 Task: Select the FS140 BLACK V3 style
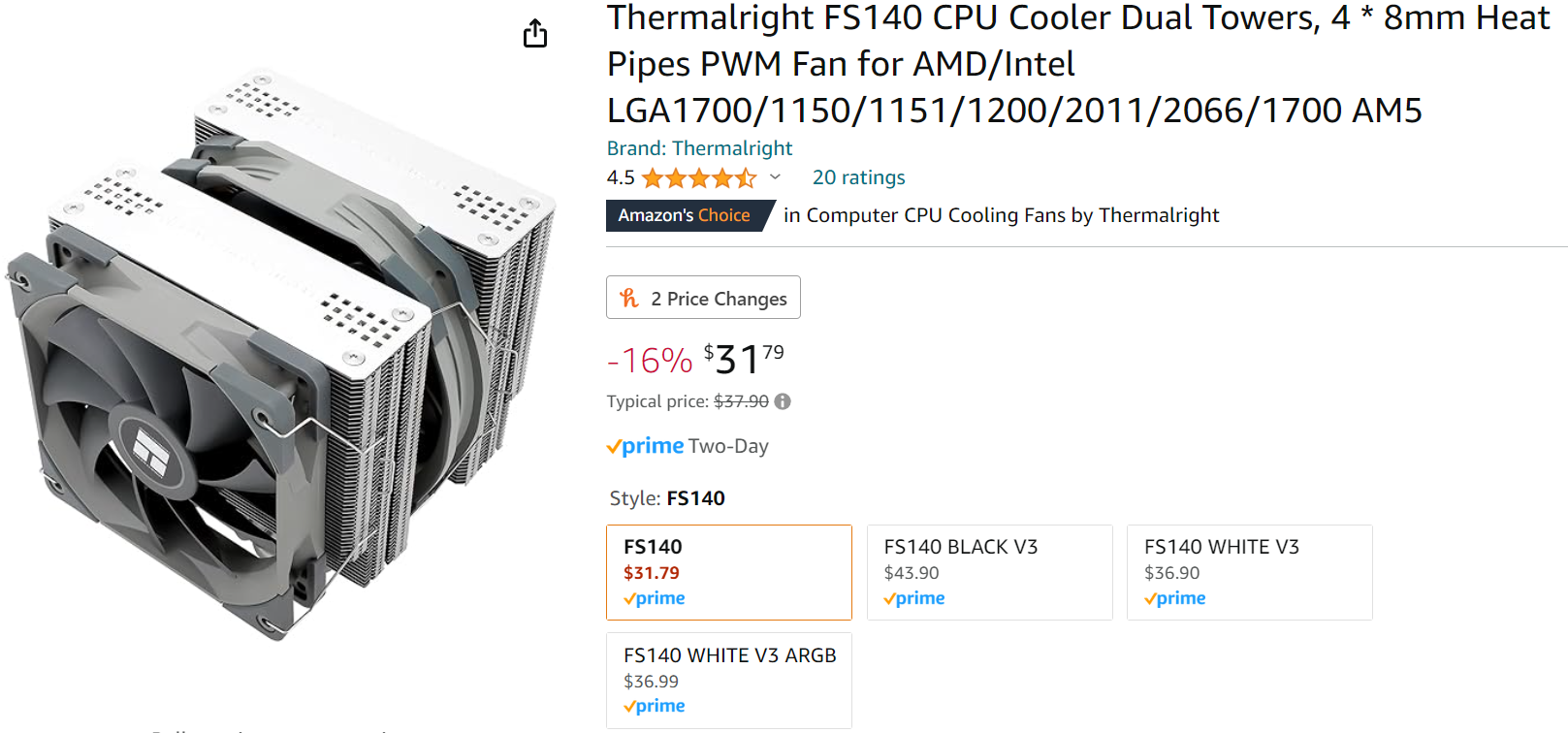(989, 572)
